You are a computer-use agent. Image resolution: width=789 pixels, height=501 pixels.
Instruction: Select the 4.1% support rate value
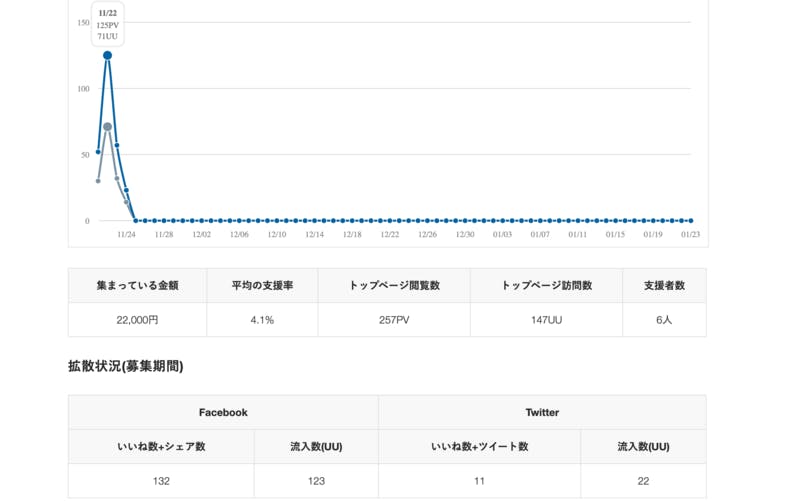pyautogui.click(x=262, y=320)
